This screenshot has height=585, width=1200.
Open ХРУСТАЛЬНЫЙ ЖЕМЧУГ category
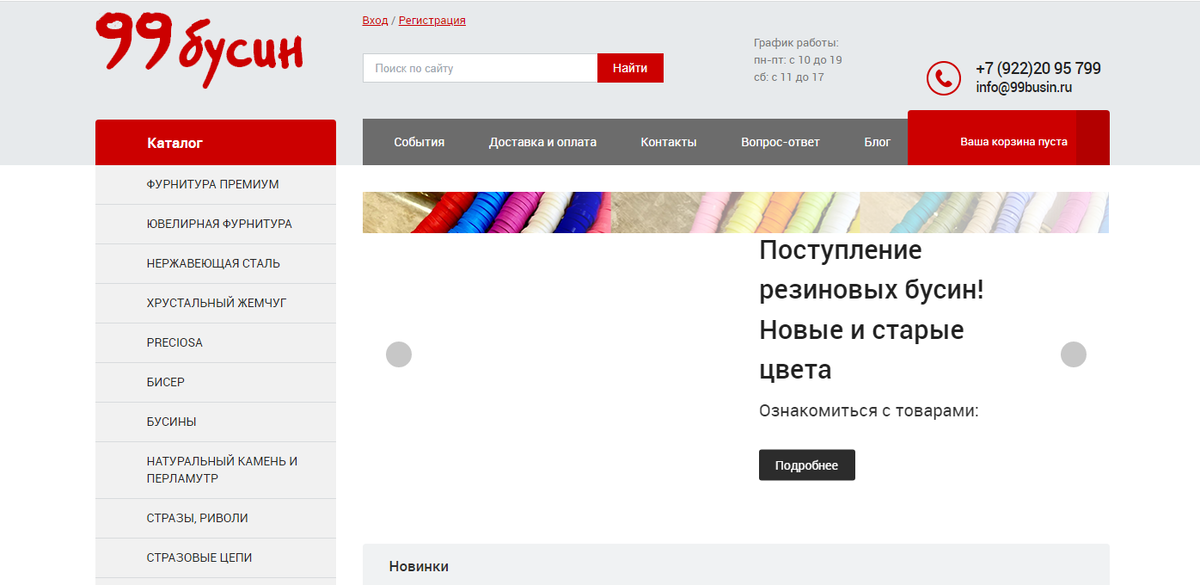(x=215, y=303)
